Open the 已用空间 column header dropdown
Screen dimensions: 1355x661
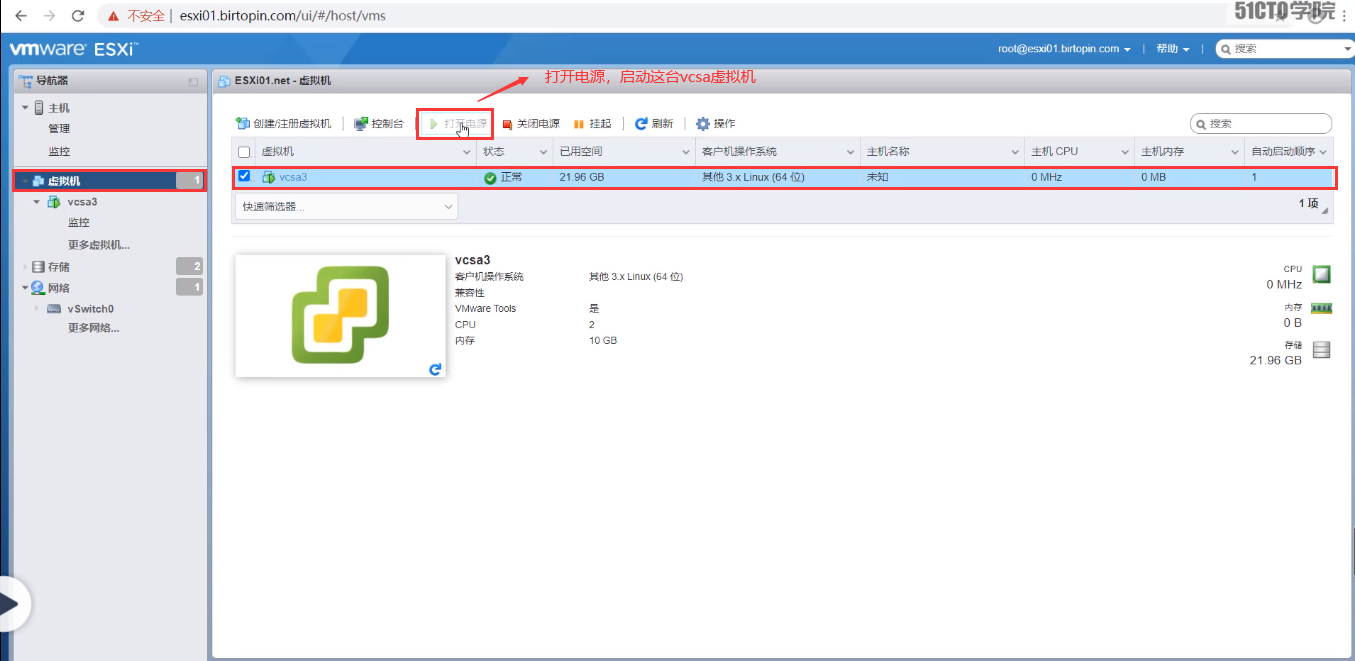point(686,152)
